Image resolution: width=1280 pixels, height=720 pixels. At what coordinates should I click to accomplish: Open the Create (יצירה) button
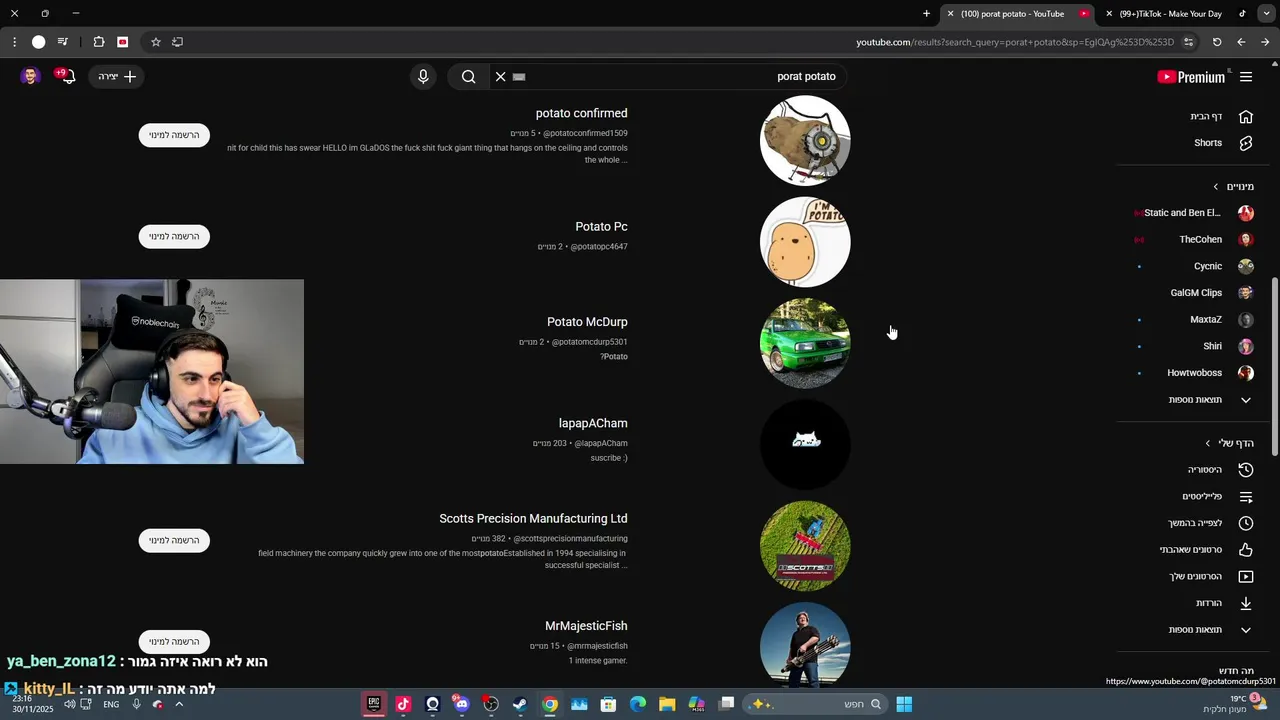pyautogui.click(x=118, y=76)
